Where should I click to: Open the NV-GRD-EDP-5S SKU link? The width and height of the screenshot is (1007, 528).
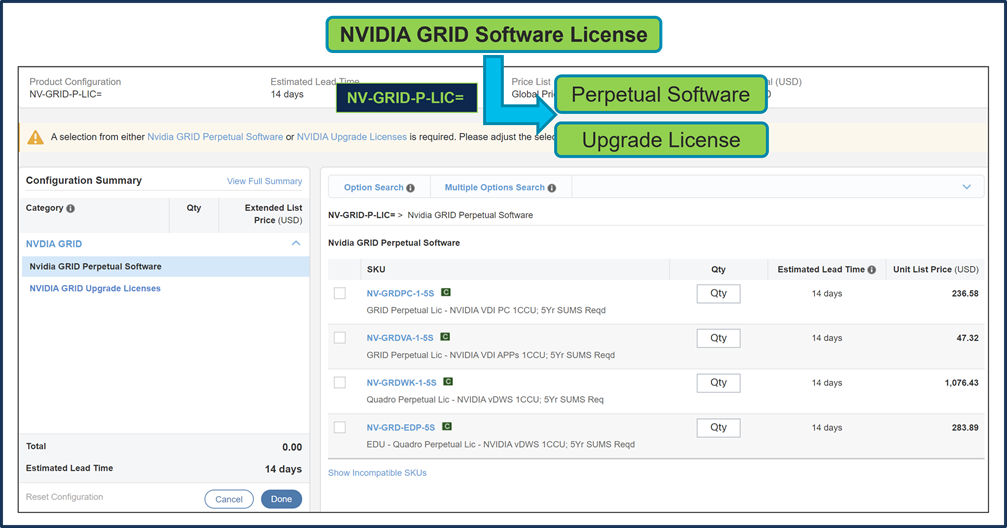click(x=401, y=428)
